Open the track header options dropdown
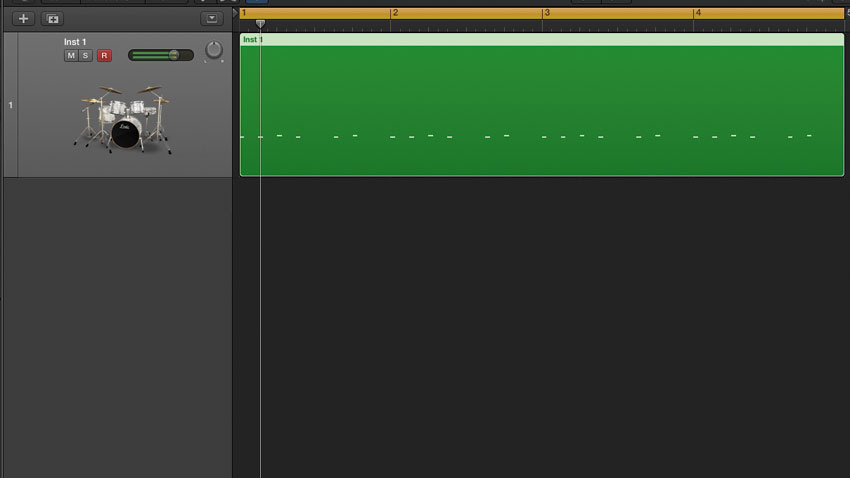This screenshot has width=850, height=478. (211, 18)
